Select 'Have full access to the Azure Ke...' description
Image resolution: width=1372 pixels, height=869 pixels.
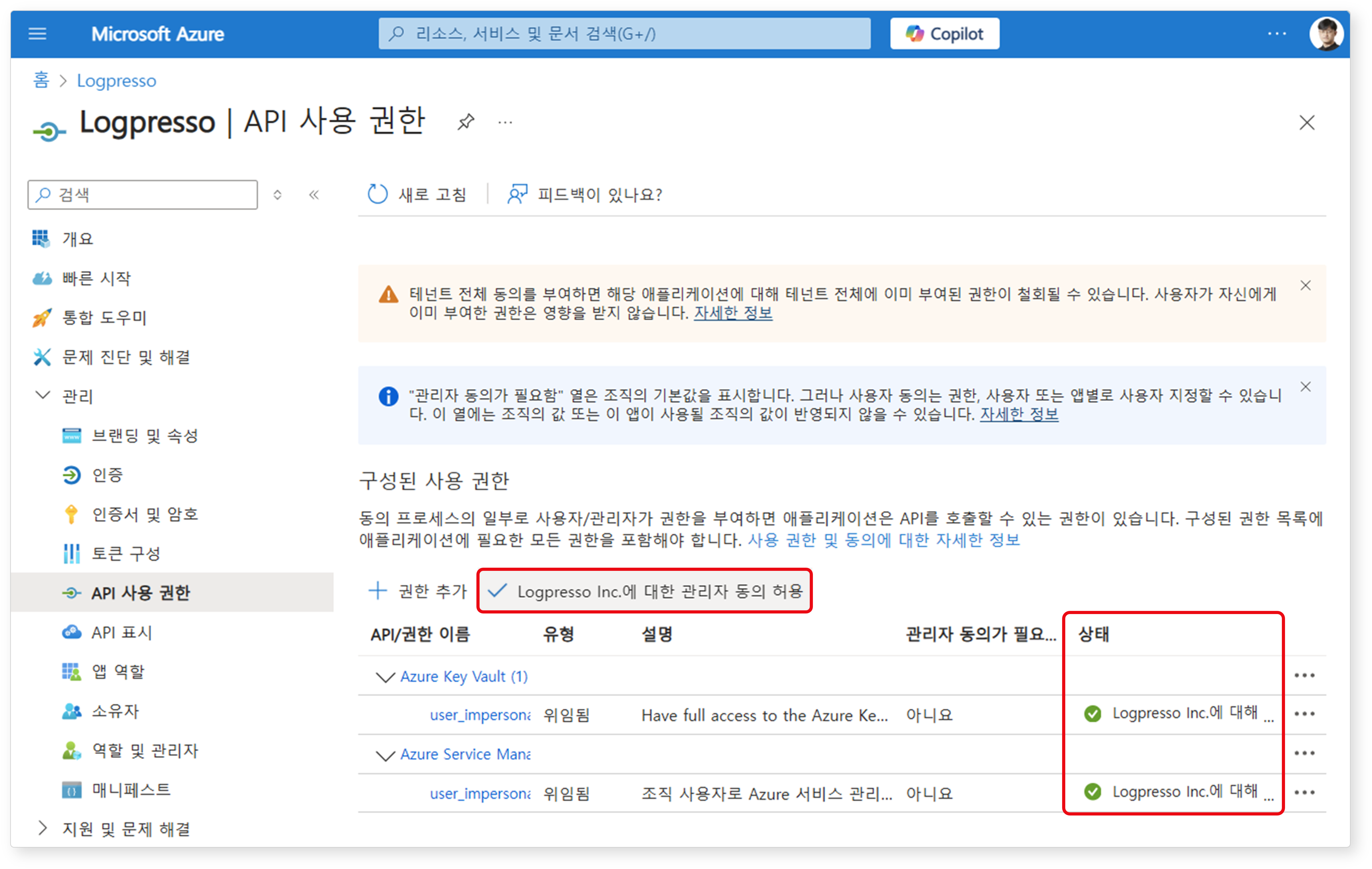[x=765, y=715]
